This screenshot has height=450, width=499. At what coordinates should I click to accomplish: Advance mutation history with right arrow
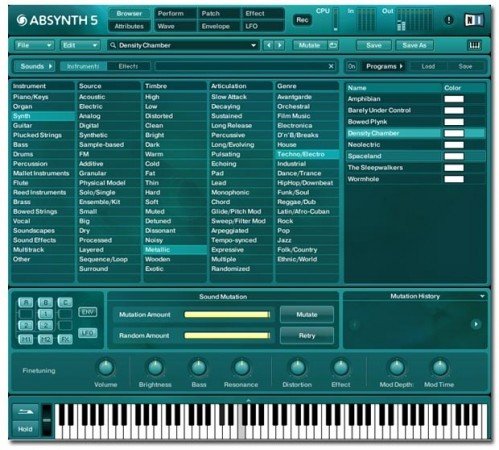pos(476,324)
